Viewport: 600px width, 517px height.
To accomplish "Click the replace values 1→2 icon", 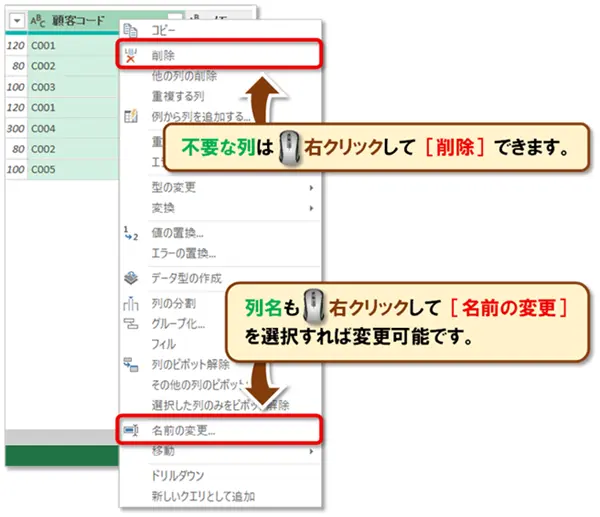I will 130,233.
